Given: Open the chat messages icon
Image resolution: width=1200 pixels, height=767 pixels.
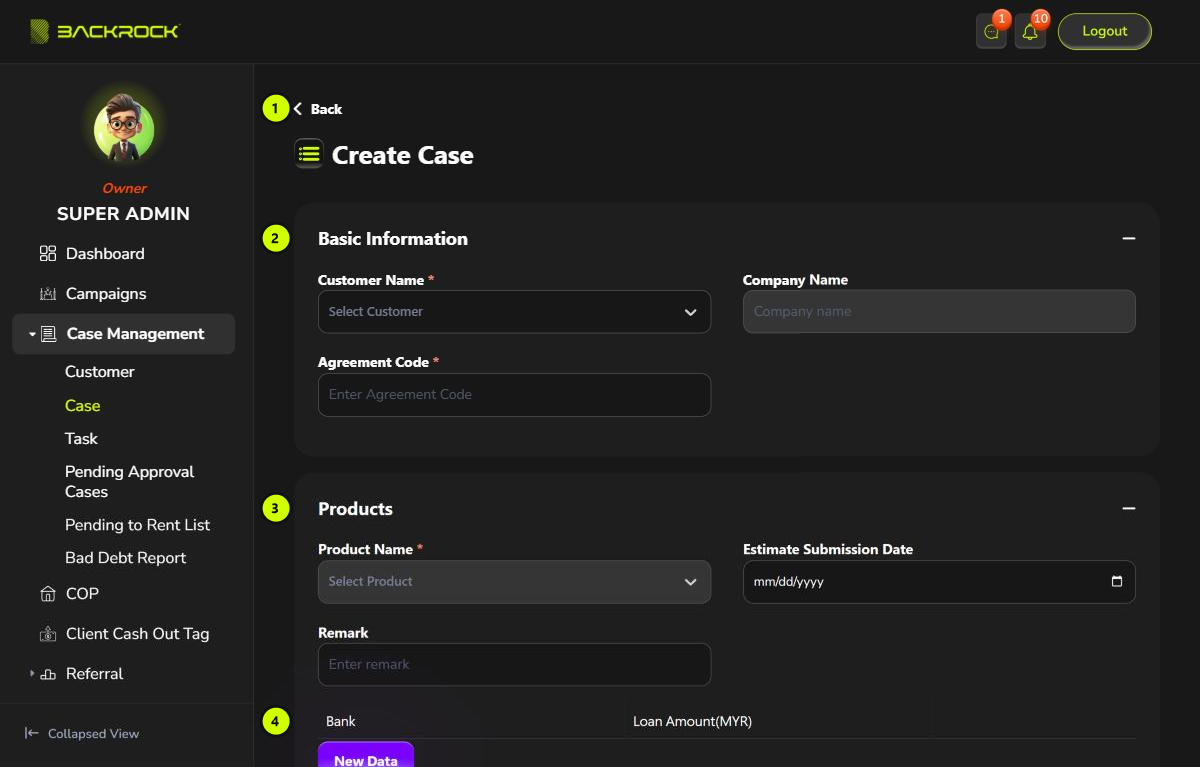Looking at the screenshot, I should pos(991,32).
